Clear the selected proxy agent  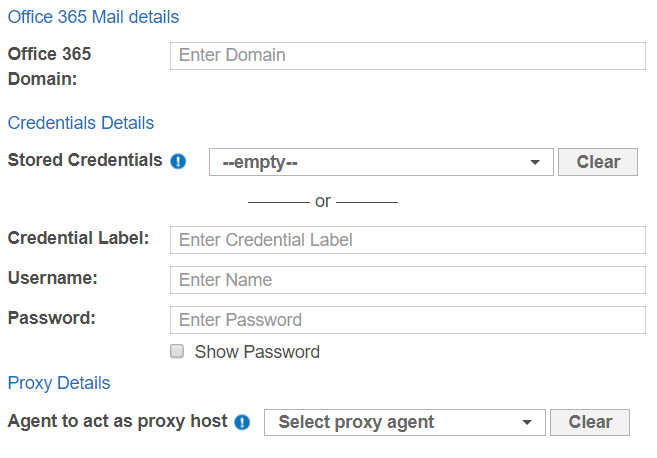(x=590, y=422)
